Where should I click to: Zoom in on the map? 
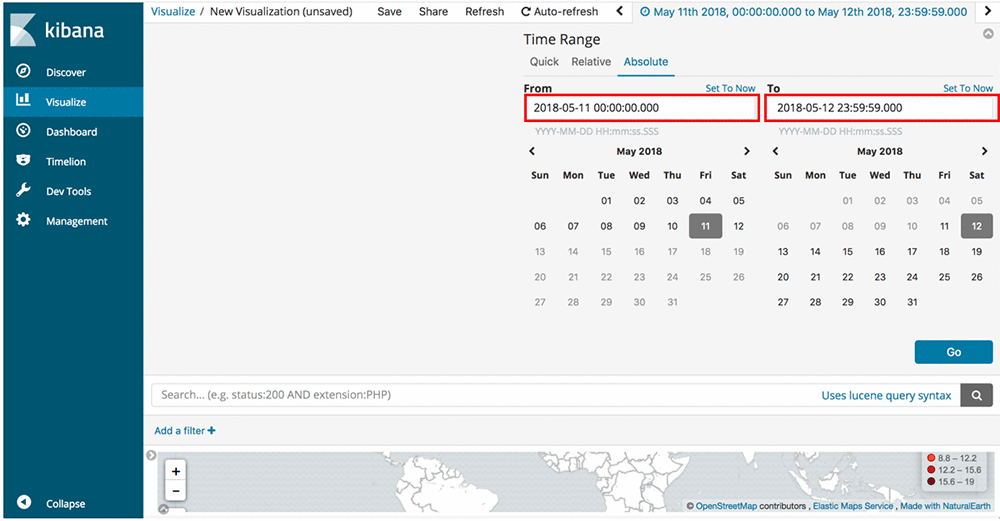(176, 471)
